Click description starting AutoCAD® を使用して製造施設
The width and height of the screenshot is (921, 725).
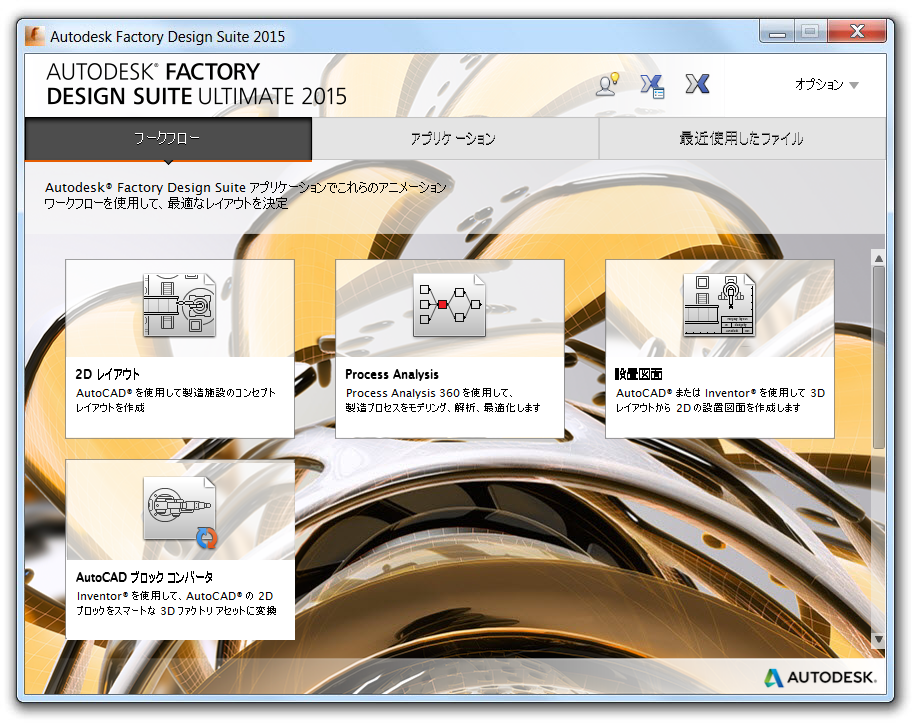(176, 400)
